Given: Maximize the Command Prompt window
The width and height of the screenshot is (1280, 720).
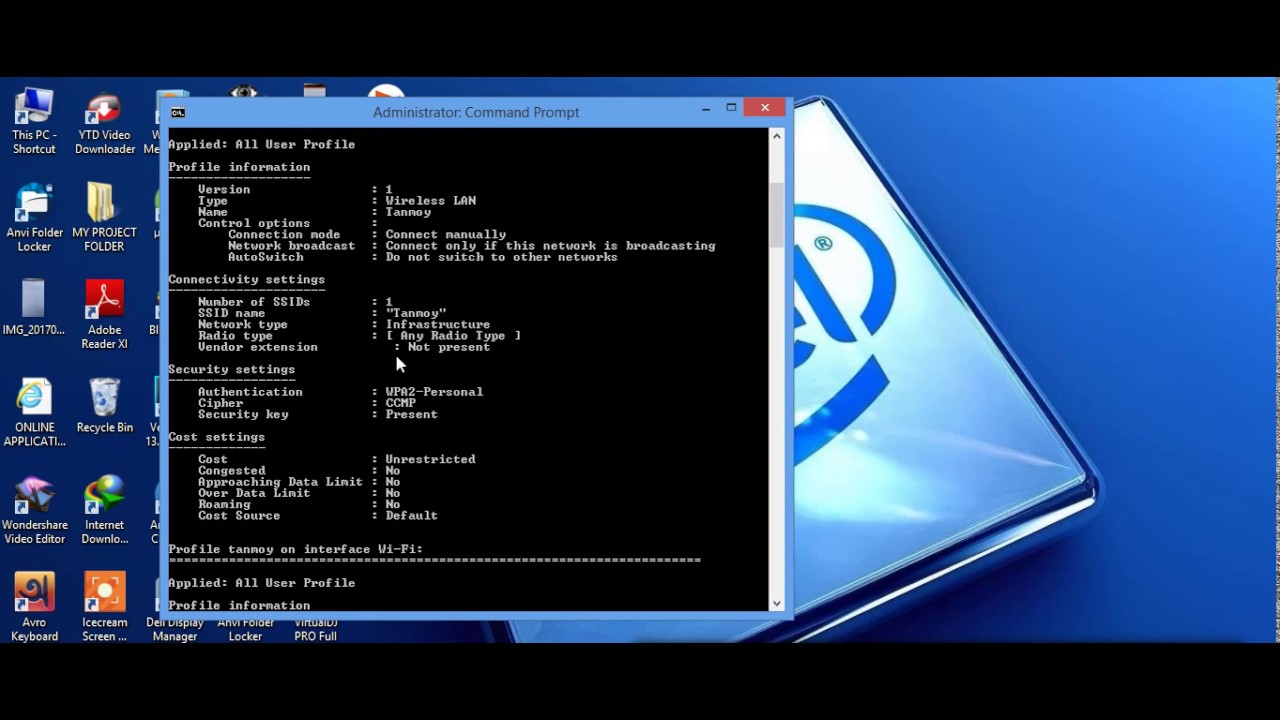Looking at the screenshot, I should tap(731, 108).
